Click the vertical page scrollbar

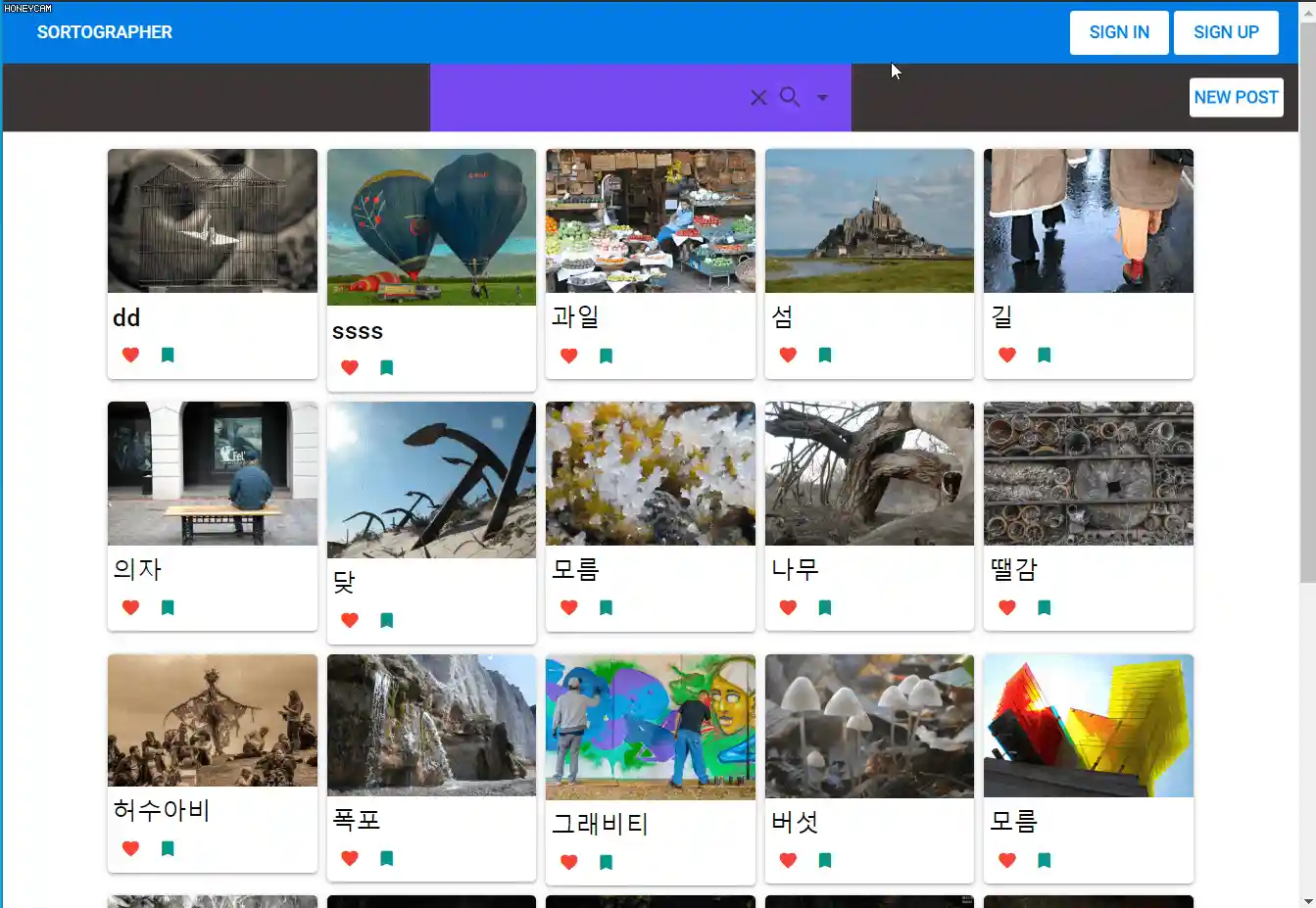point(1307,303)
